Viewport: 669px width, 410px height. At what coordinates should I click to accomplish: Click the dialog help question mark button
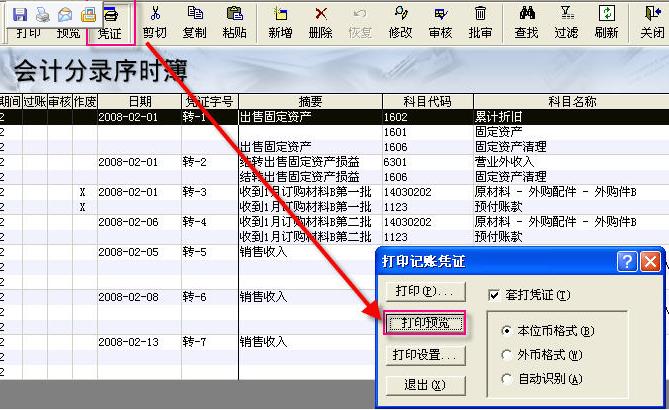(627, 261)
